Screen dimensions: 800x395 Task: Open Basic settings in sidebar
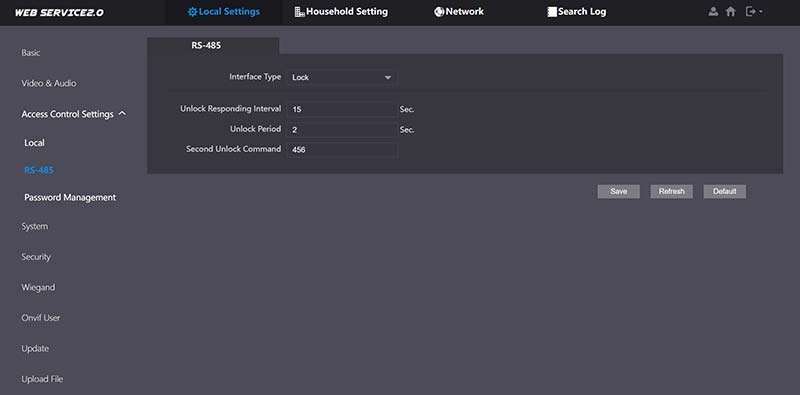tap(31, 53)
